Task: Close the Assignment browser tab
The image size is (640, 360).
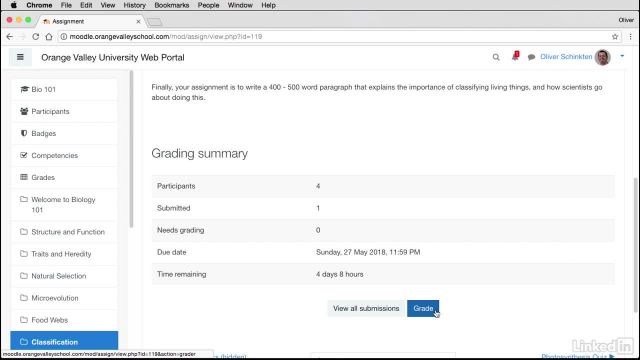Action: coord(138,21)
